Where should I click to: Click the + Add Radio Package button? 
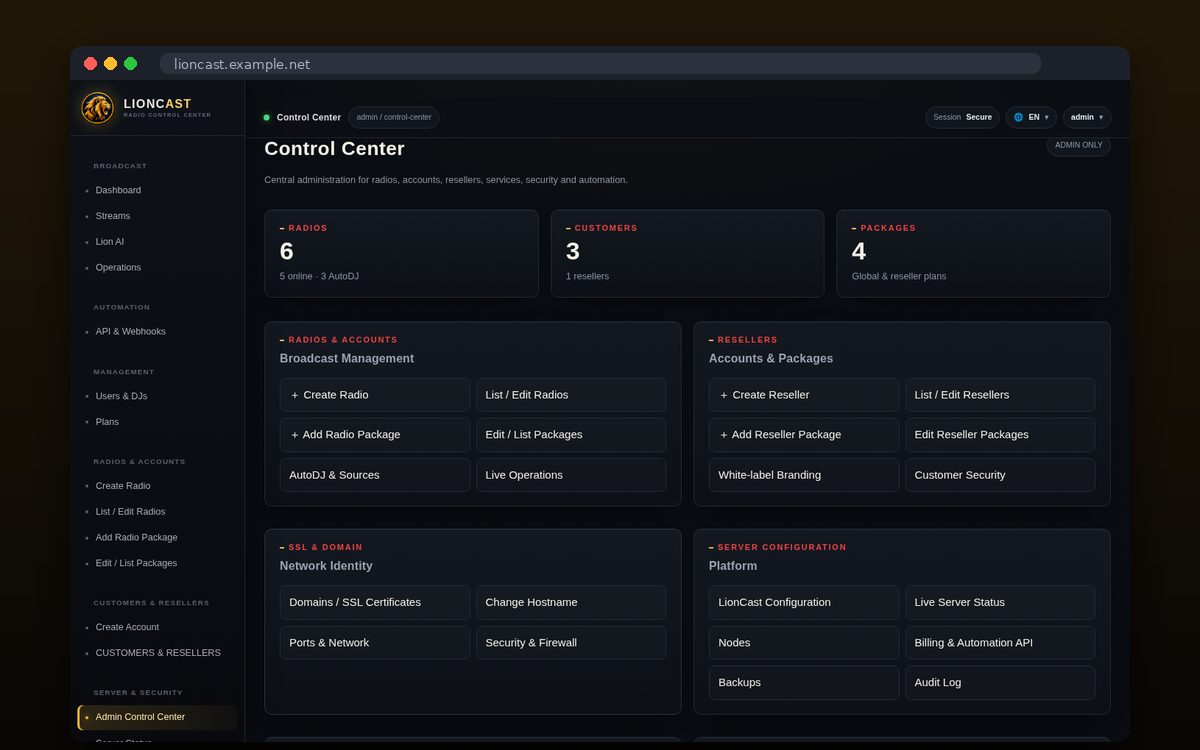375,435
